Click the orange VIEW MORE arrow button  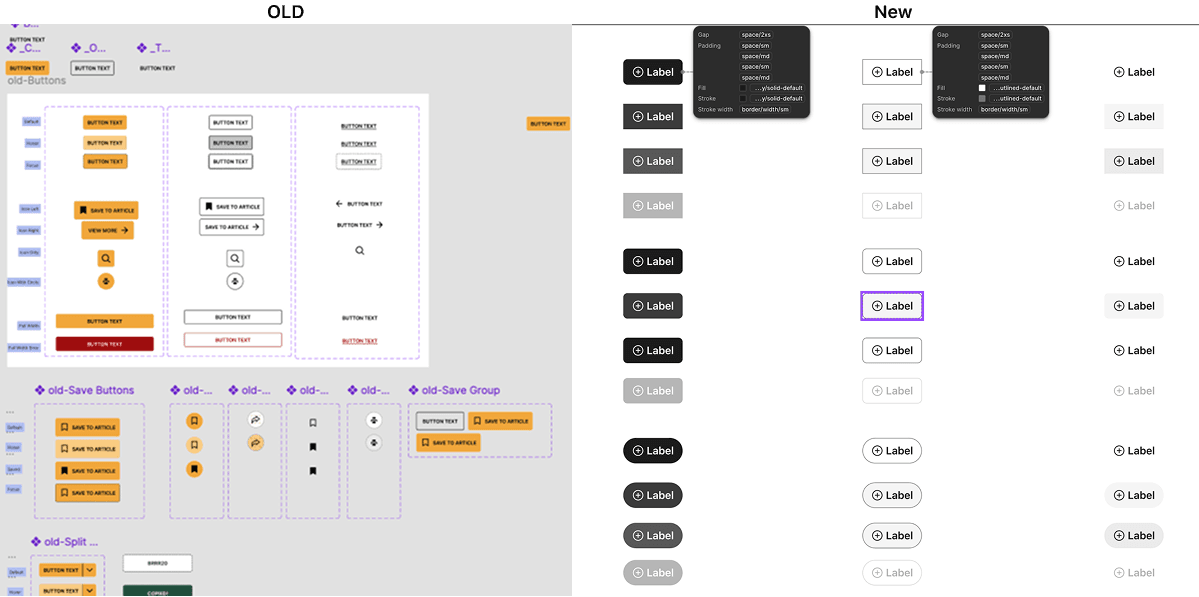(107, 230)
